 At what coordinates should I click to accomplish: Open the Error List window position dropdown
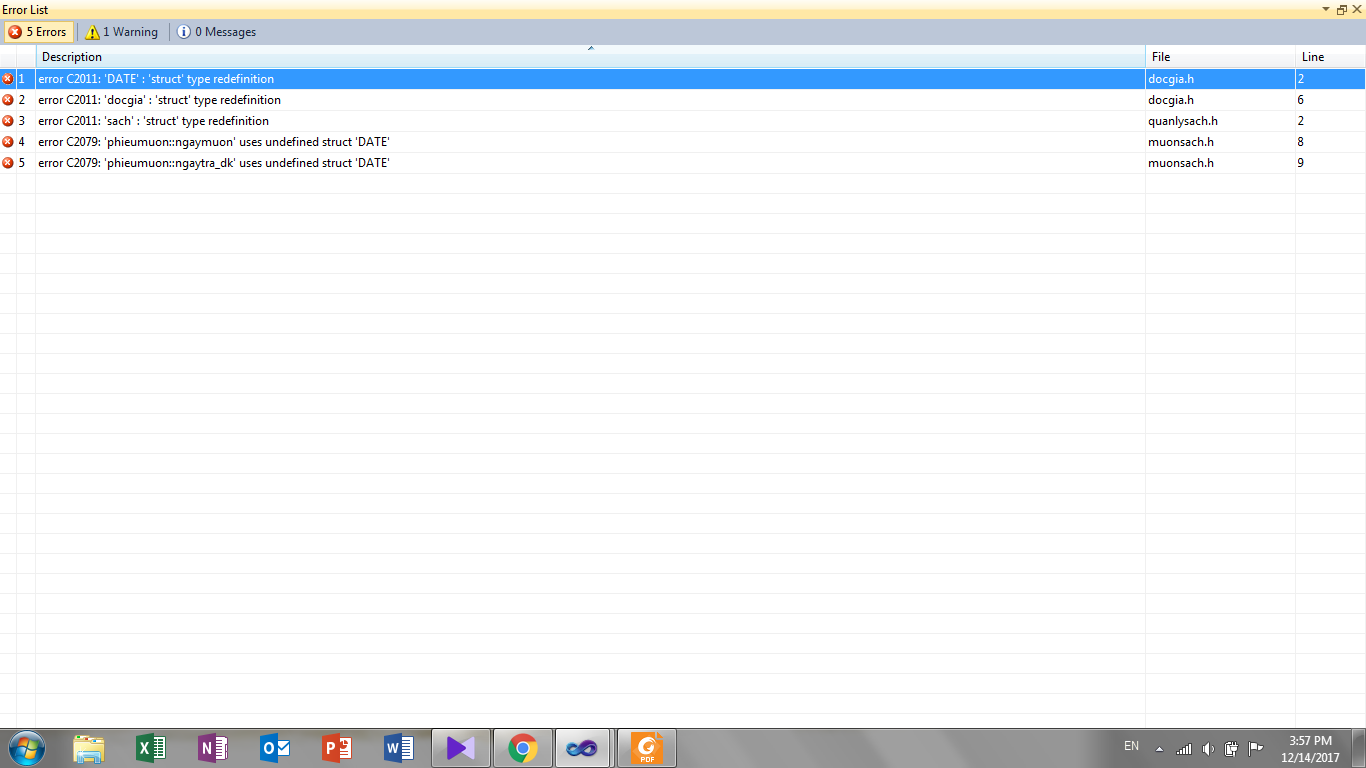point(1326,9)
